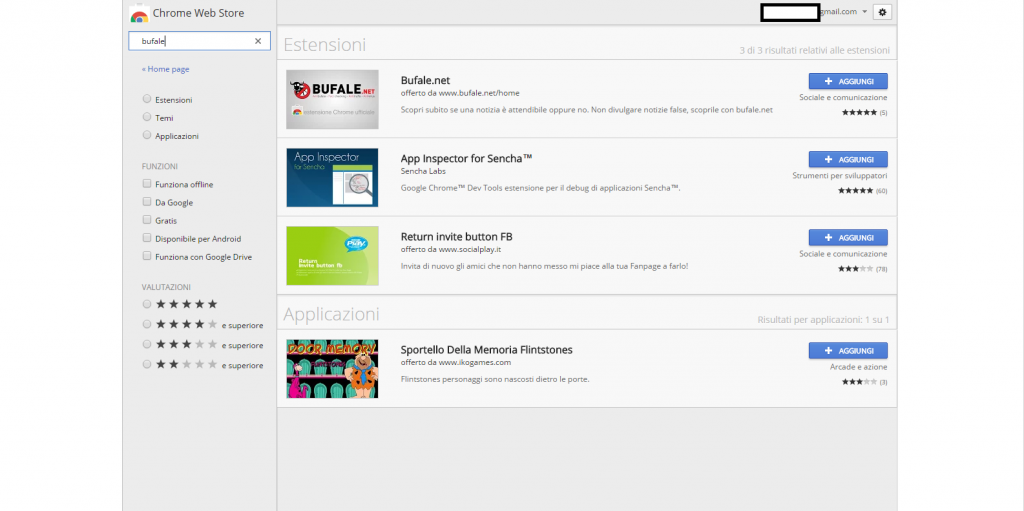This screenshot has width=1024, height=511.
Task: Tick Disponibile per Android checkbox
Action: tap(148, 238)
